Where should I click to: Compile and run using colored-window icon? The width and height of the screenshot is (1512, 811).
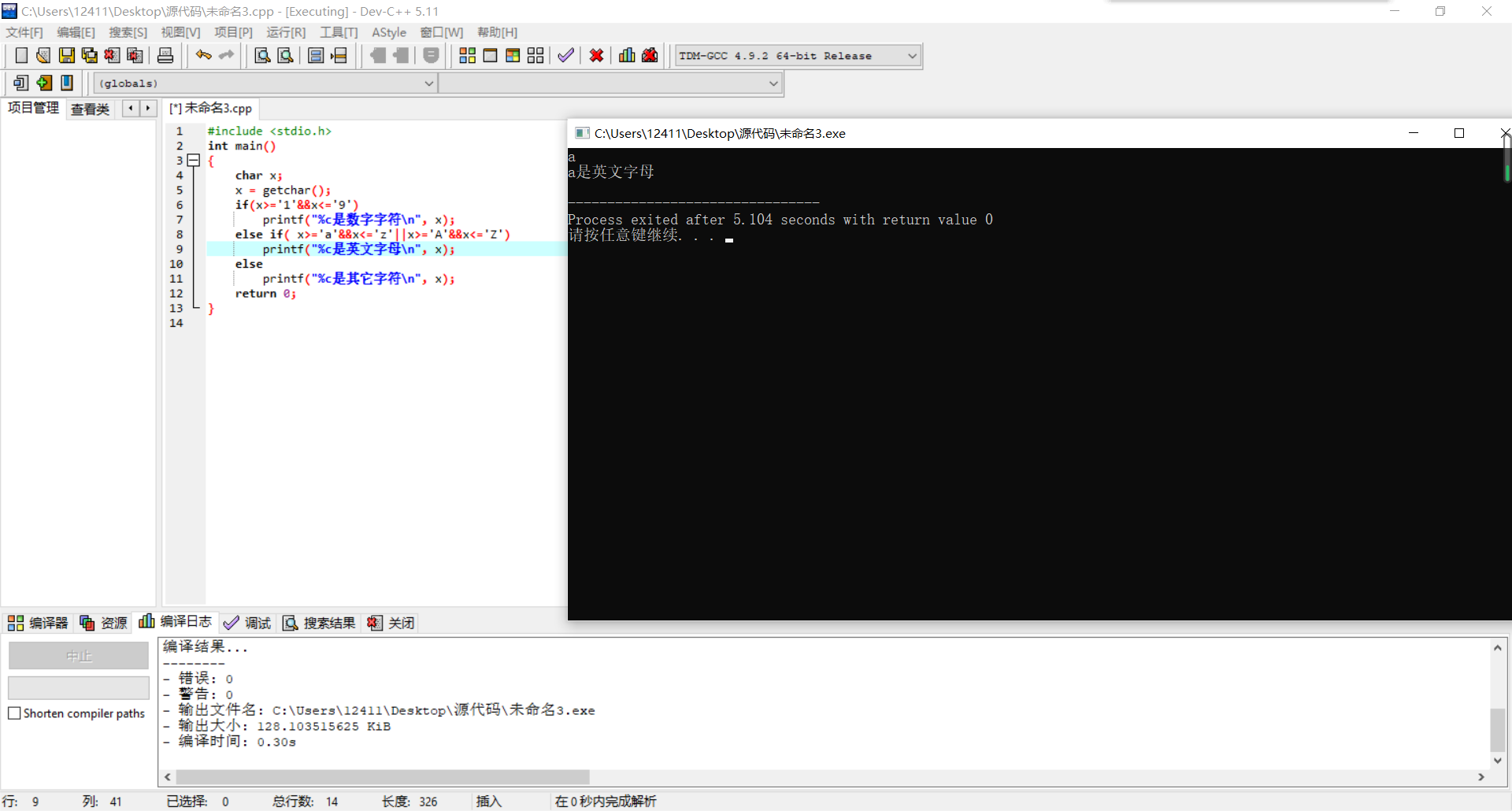coord(513,55)
